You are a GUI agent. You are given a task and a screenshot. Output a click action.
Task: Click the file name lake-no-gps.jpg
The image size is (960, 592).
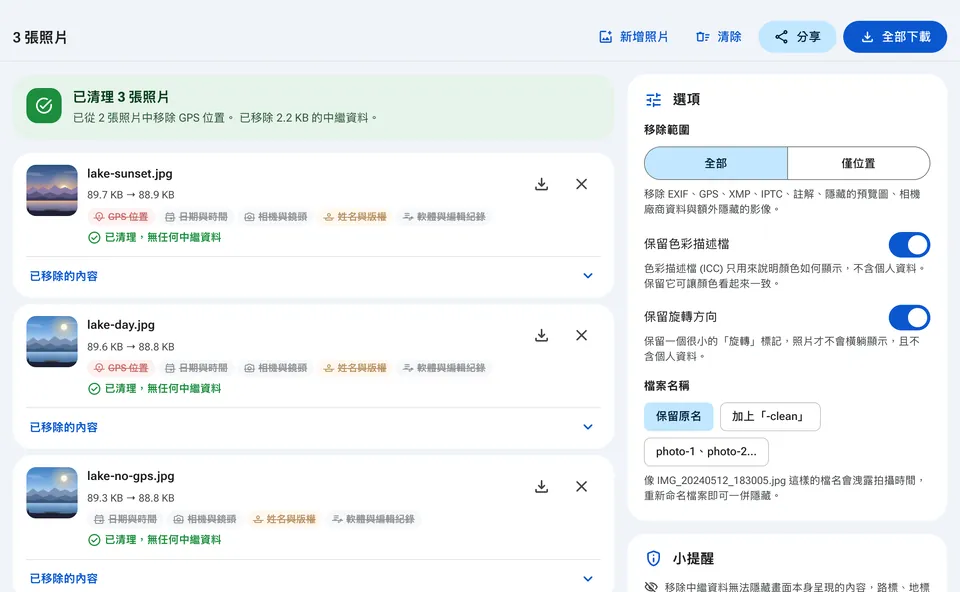(x=130, y=476)
